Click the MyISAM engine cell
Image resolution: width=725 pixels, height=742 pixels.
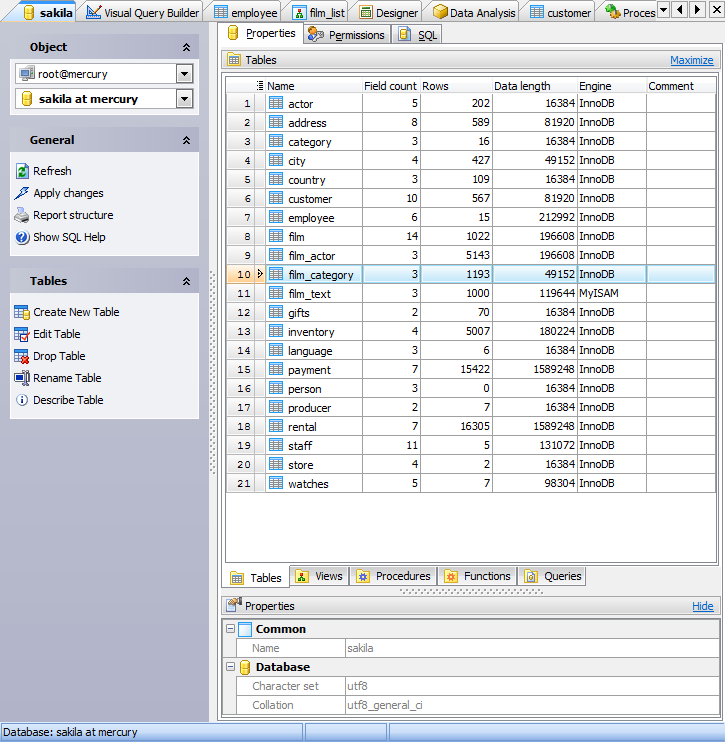pos(611,293)
